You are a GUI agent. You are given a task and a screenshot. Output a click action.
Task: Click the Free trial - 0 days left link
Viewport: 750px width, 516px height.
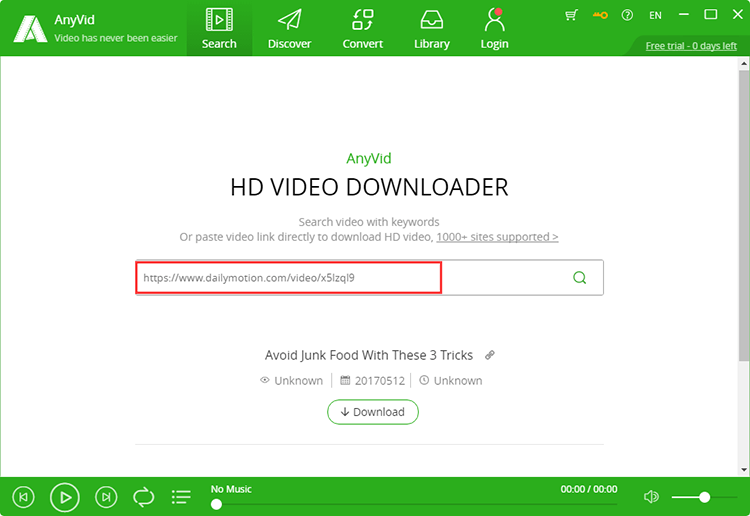(691, 46)
